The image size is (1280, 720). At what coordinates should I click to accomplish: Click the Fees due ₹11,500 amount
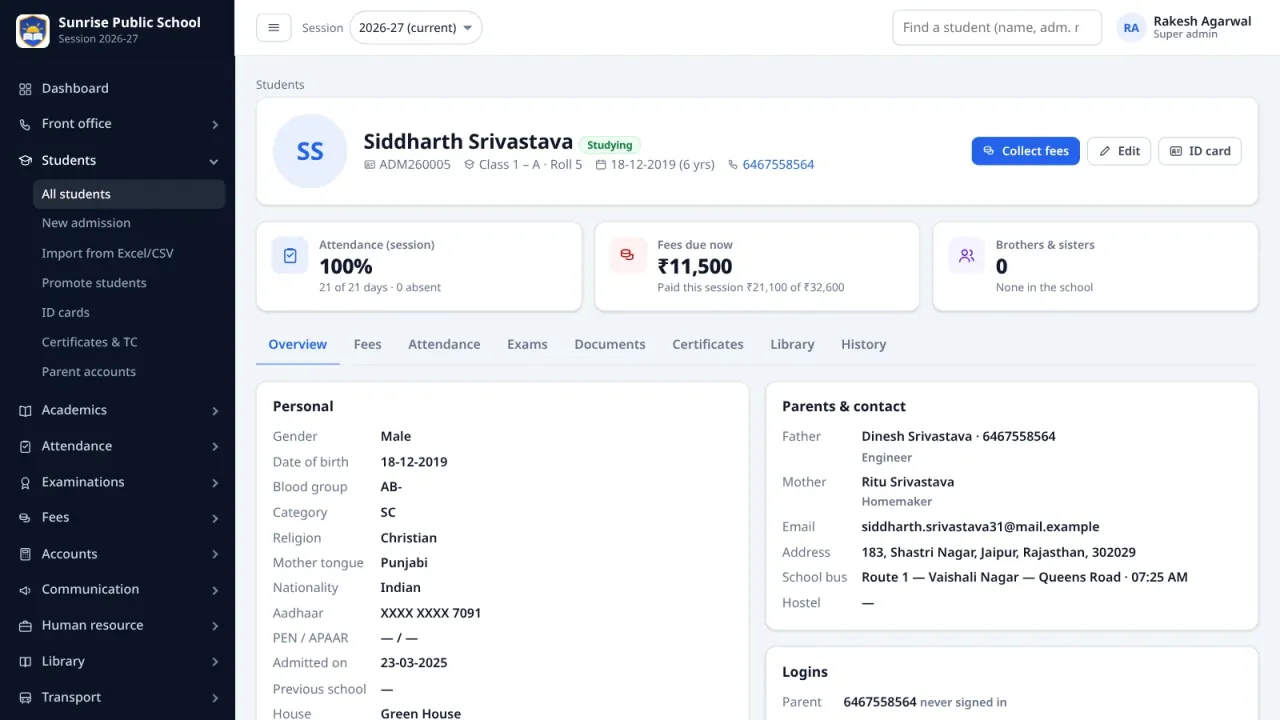coord(695,266)
